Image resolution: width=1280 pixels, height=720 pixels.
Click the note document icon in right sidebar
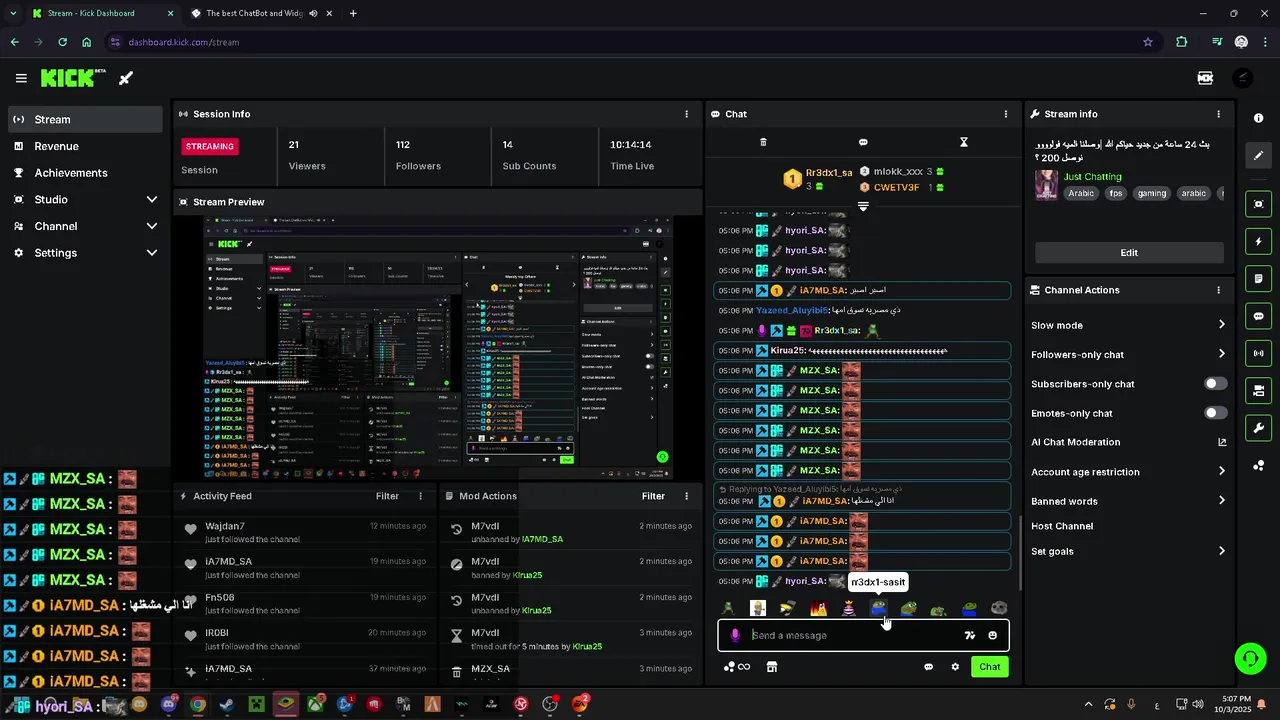(1258, 278)
